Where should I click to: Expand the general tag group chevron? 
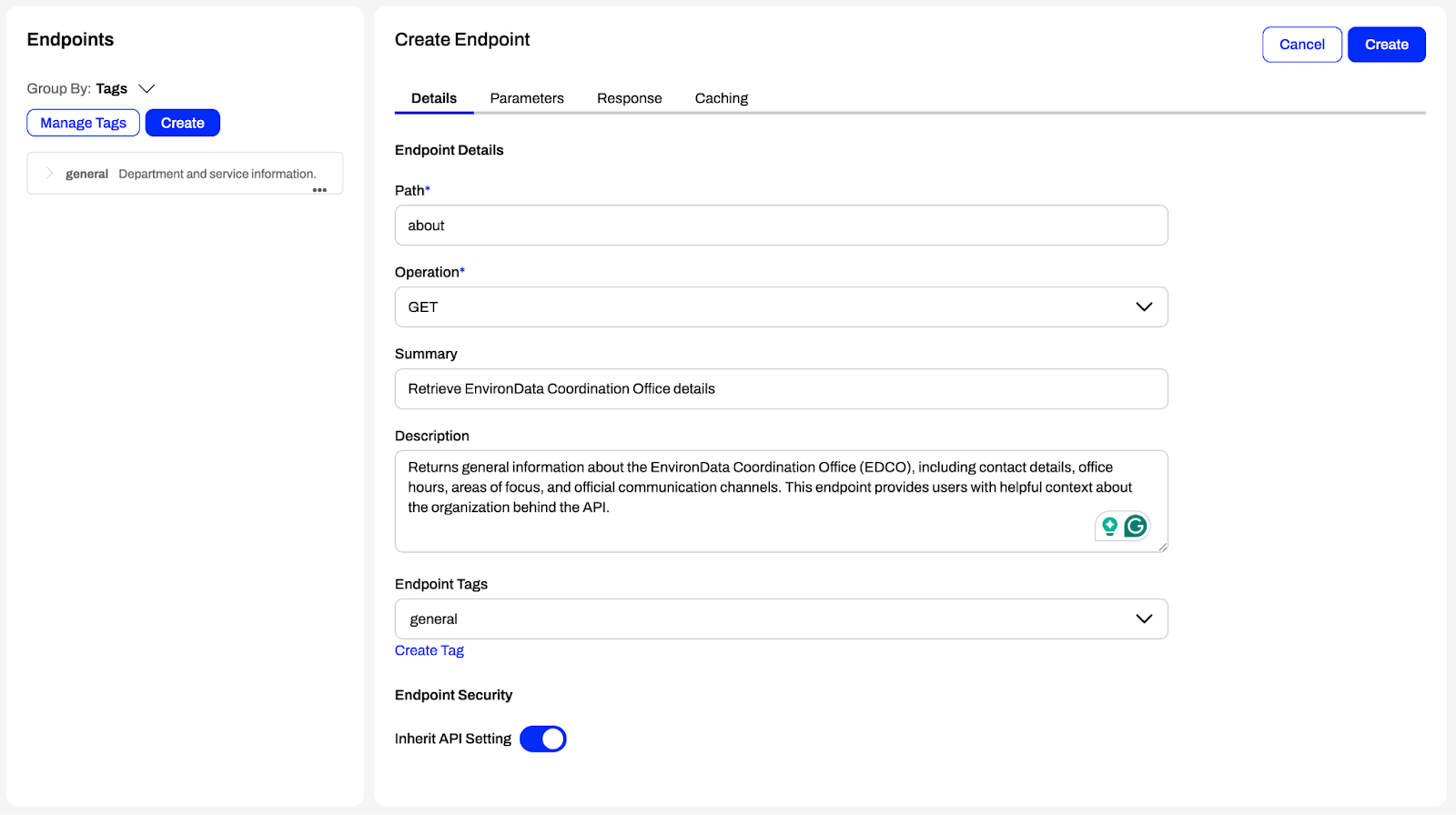(x=49, y=173)
